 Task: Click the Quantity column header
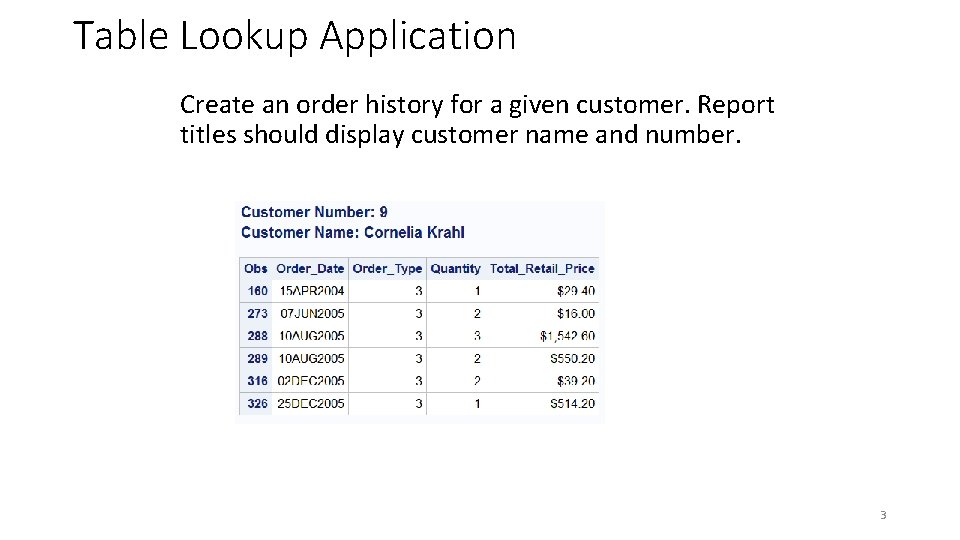coord(456,269)
